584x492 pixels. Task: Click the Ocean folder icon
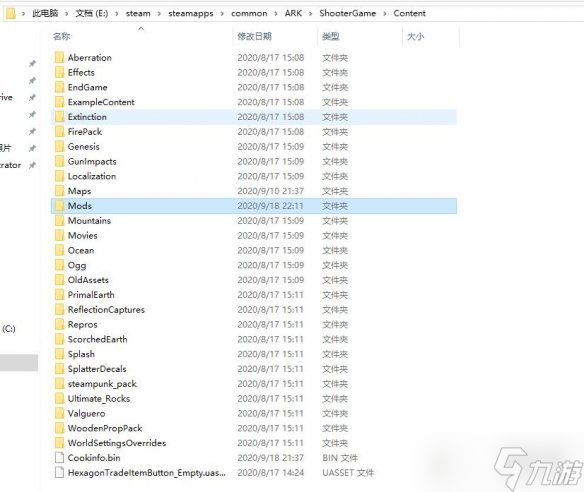point(59,250)
